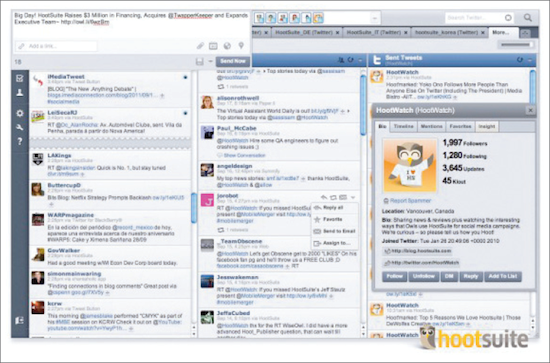Close the HootWatch profile popup
The width and height of the screenshot is (550, 363).
tap(530, 110)
